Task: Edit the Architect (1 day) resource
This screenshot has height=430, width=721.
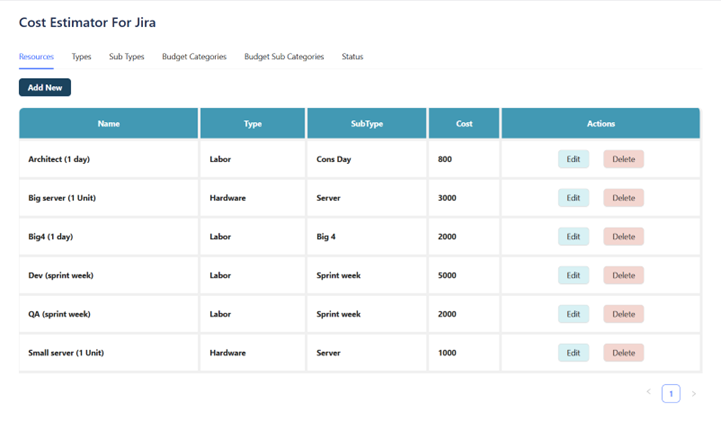Action: coord(573,159)
